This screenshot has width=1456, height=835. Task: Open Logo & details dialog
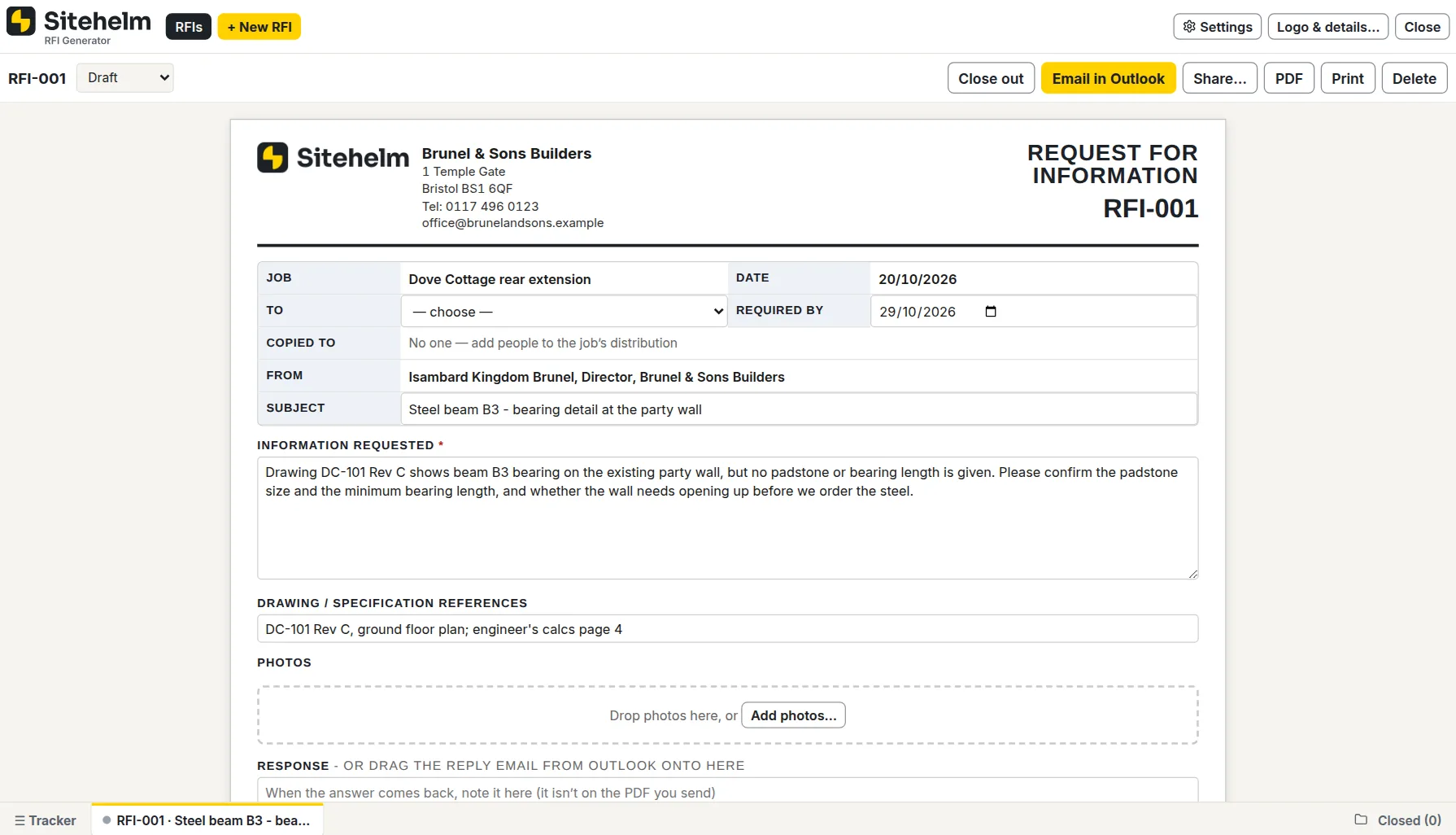(x=1327, y=27)
